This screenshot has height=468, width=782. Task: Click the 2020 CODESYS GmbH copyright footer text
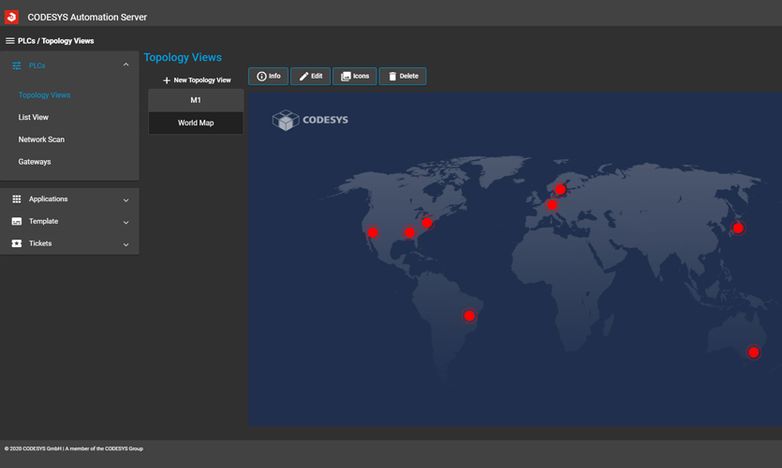point(74,449)
